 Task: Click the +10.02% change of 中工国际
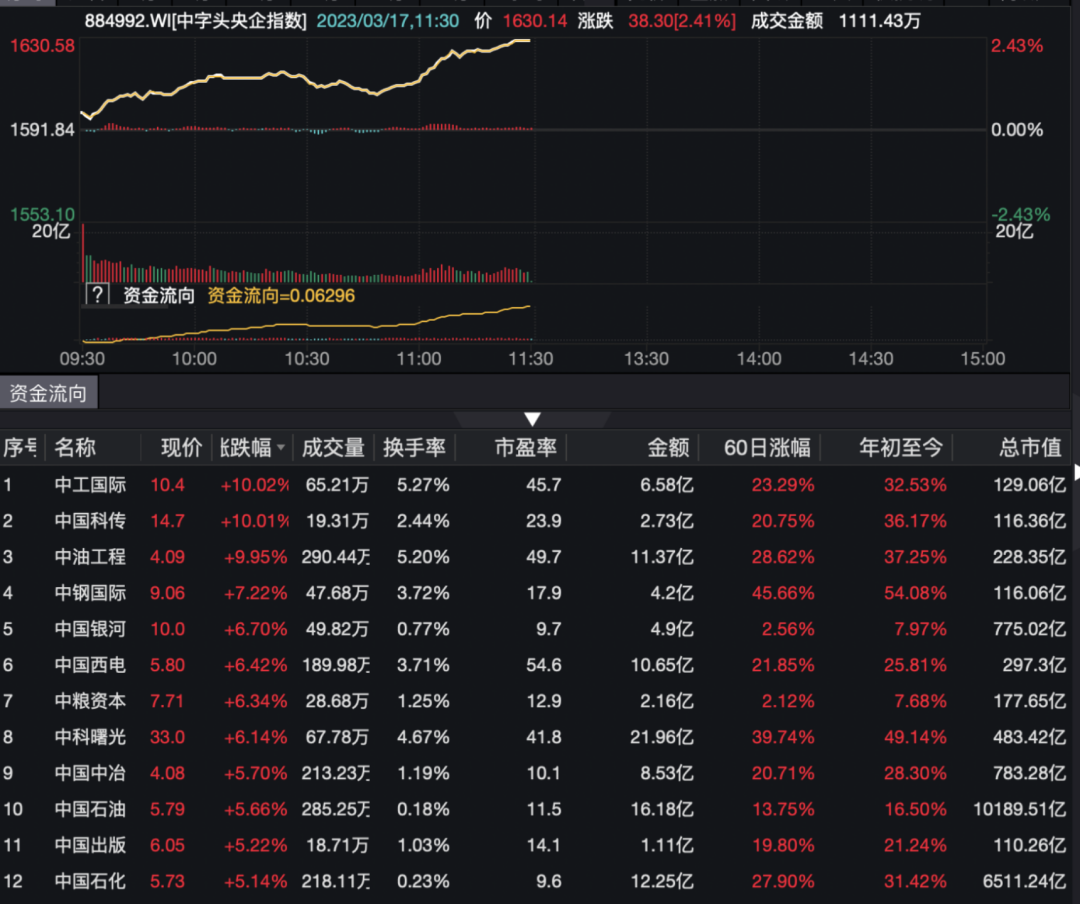coord(254,485)
